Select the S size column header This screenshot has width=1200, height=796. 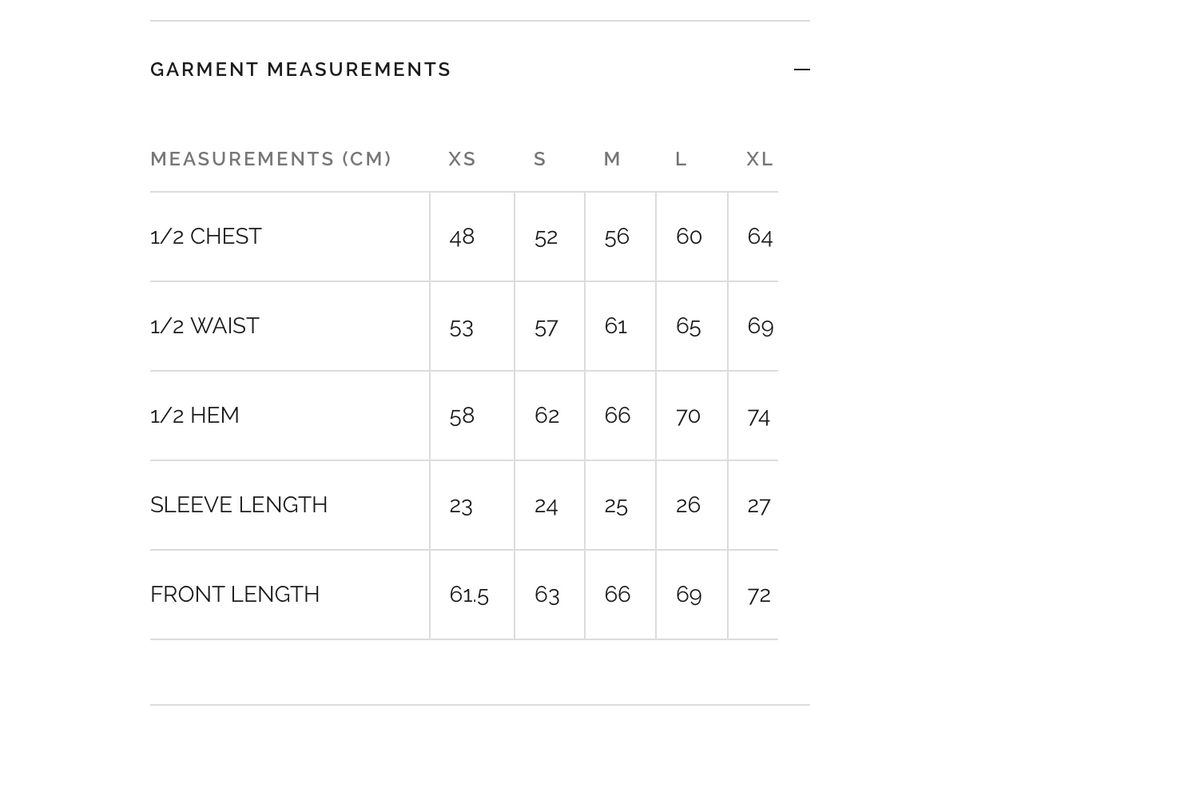pos(540,159)
